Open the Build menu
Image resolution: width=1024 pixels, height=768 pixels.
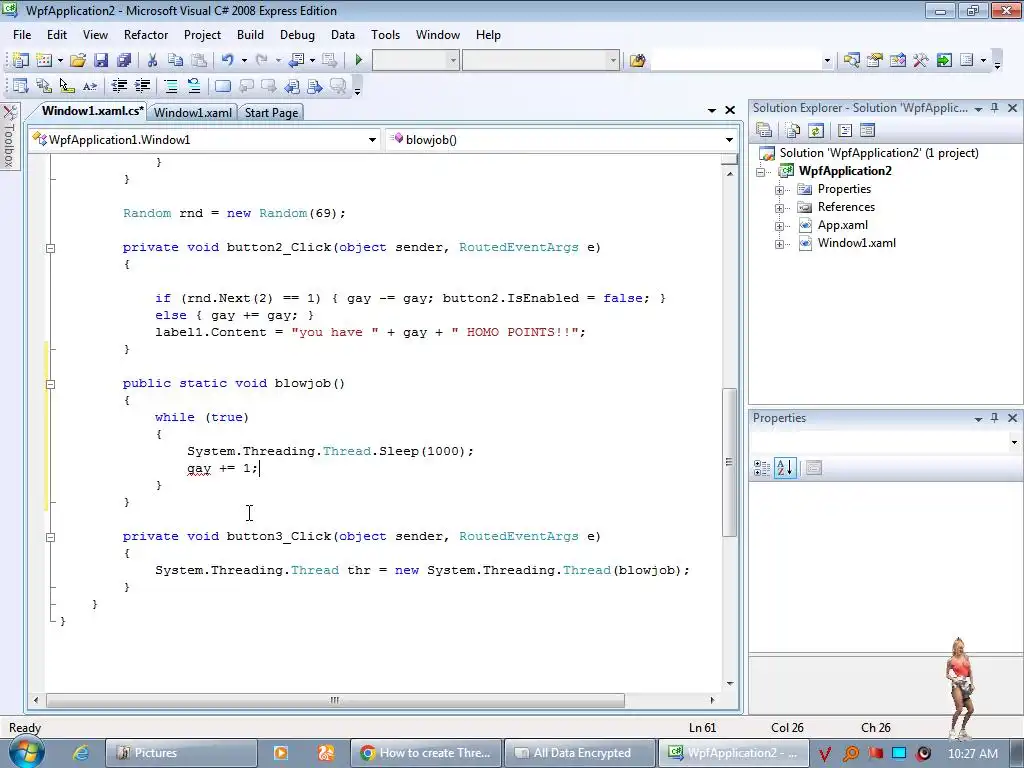pyautogui.click(x=250, y=35)
